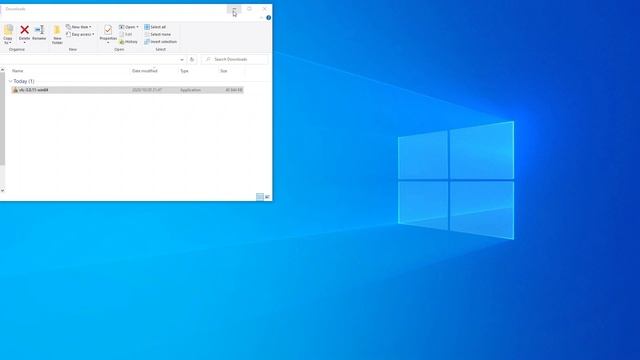Switch to Details view icon in status bar
The image size is (640, 360).
[x=260, y=197]
